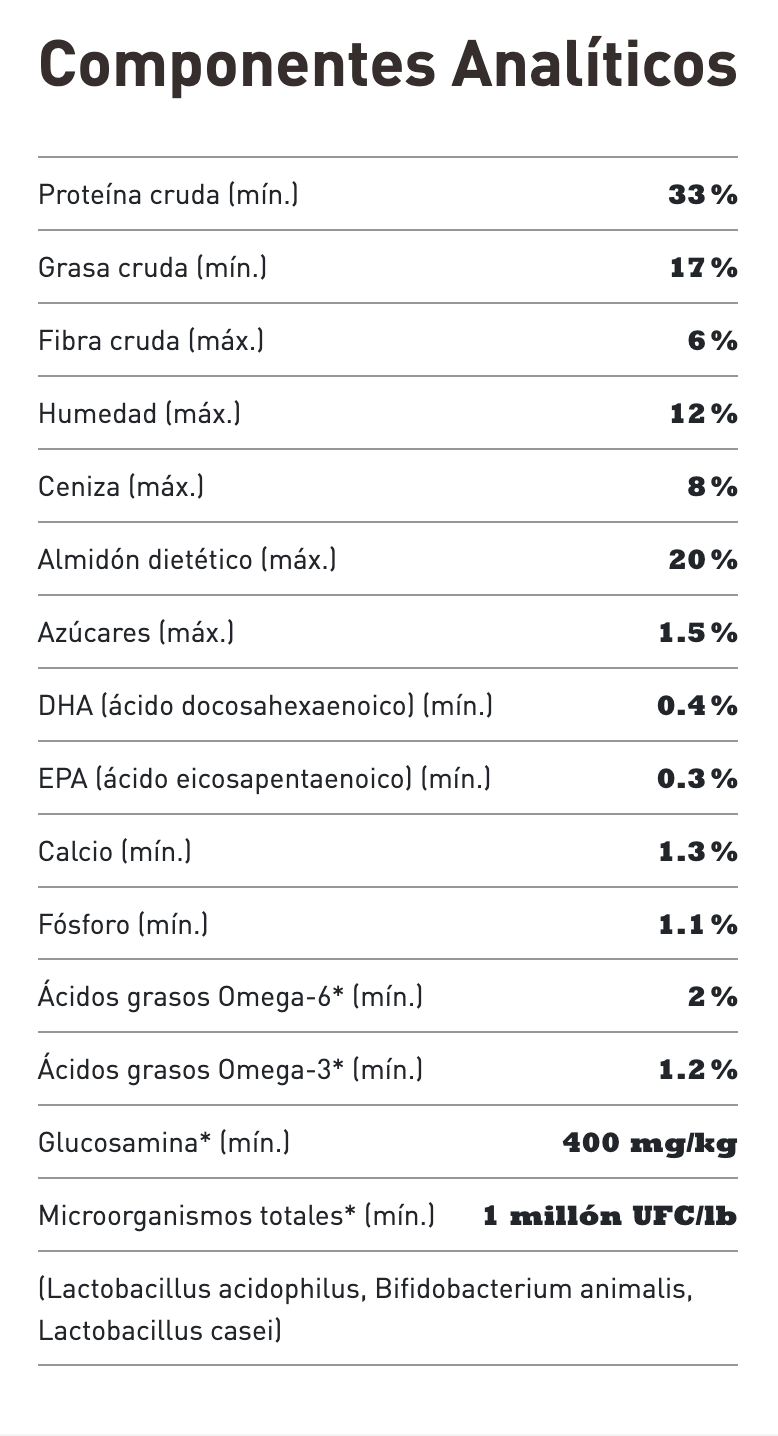778x1436 pixels.
Task: Select the Azúcares (máx.) label
Action: (x=136, y=632)
